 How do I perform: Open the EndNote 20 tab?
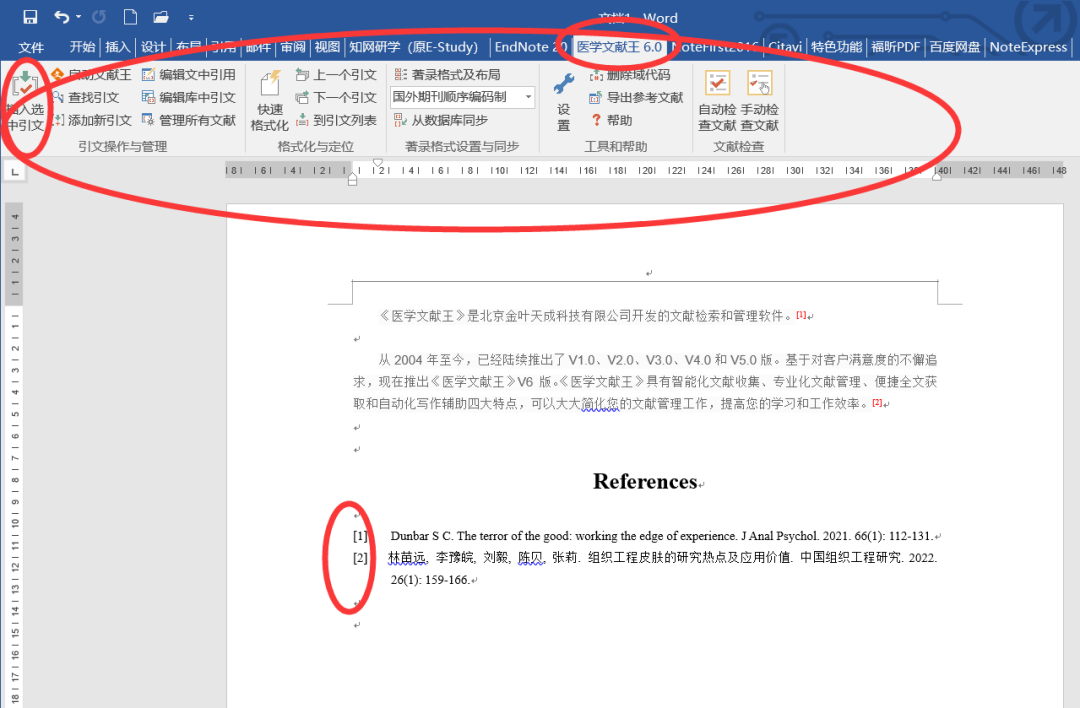tap(530, 47)
